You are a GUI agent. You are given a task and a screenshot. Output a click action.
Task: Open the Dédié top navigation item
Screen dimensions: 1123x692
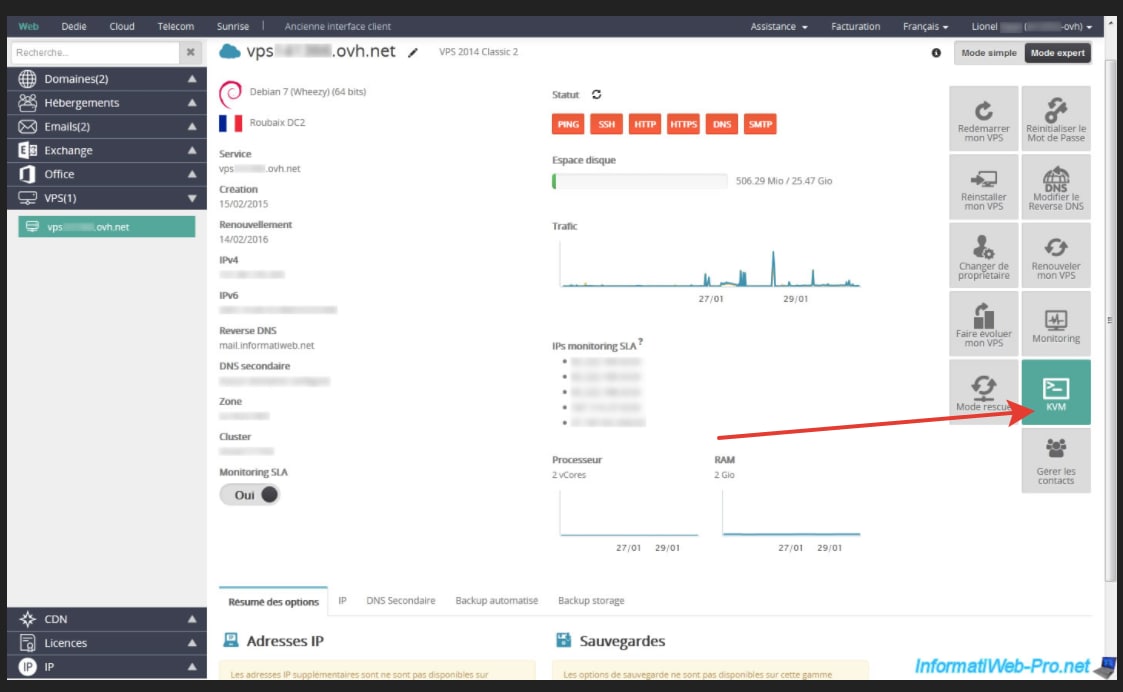pos(74,27)
